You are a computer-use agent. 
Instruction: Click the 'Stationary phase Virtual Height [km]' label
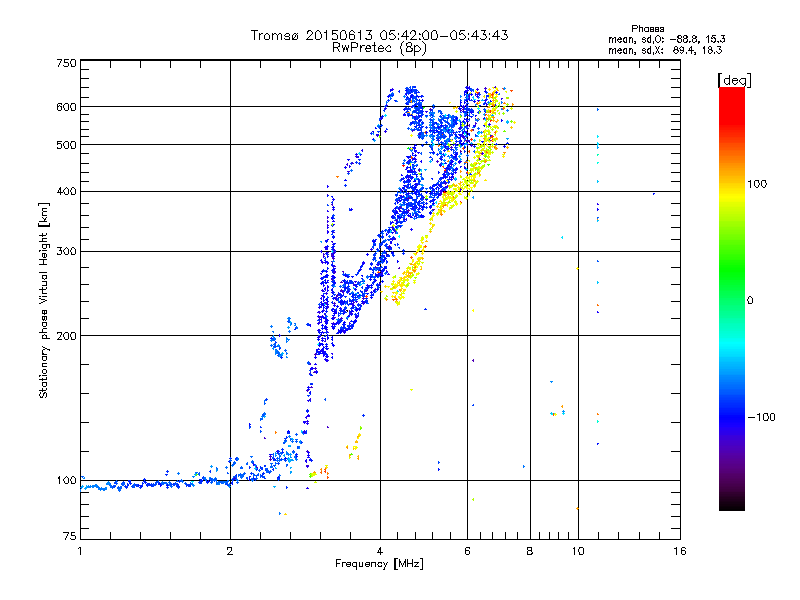44,301
